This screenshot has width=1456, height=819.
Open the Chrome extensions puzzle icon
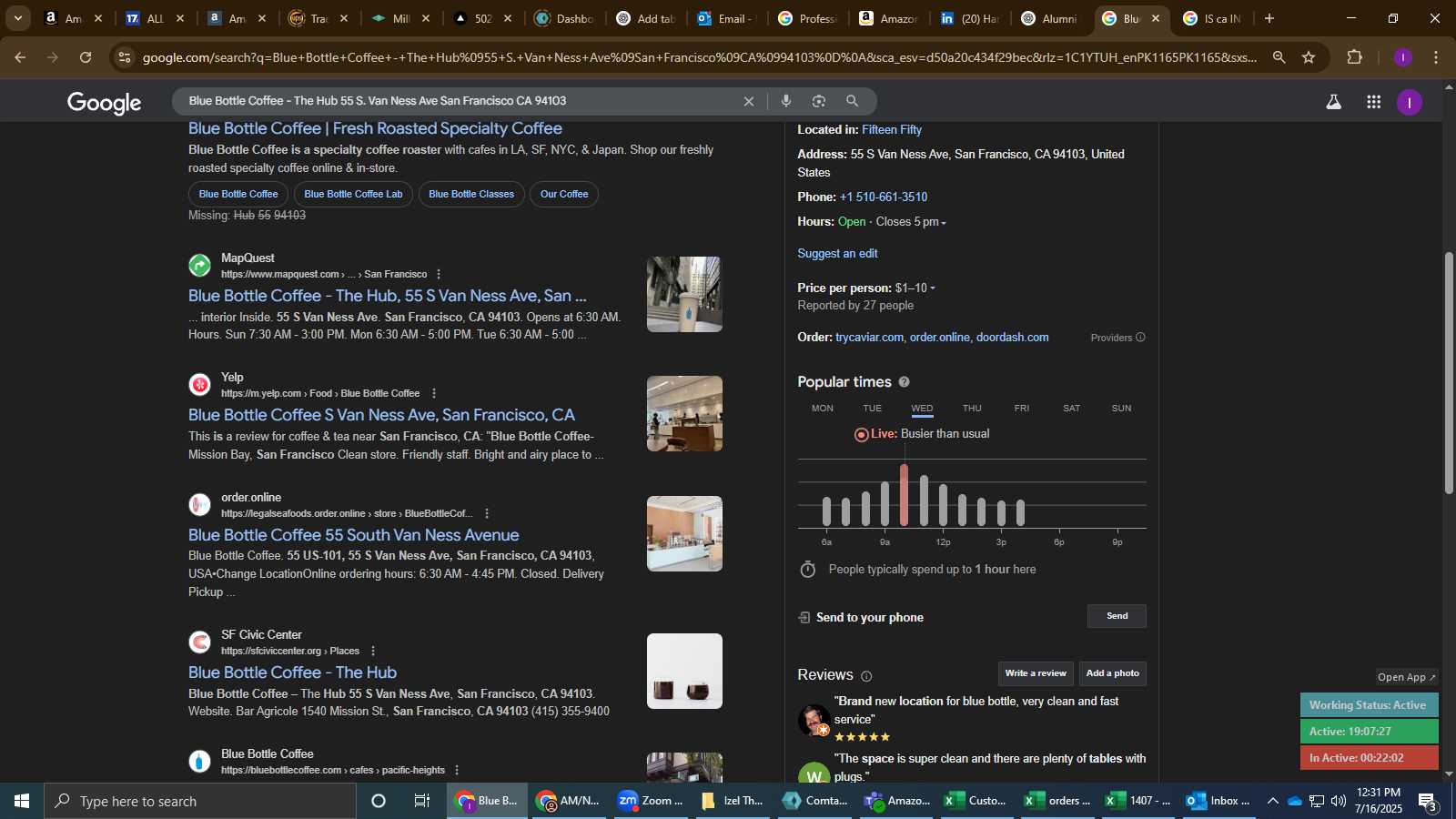pyautogui.click(x=1355, y=57)
